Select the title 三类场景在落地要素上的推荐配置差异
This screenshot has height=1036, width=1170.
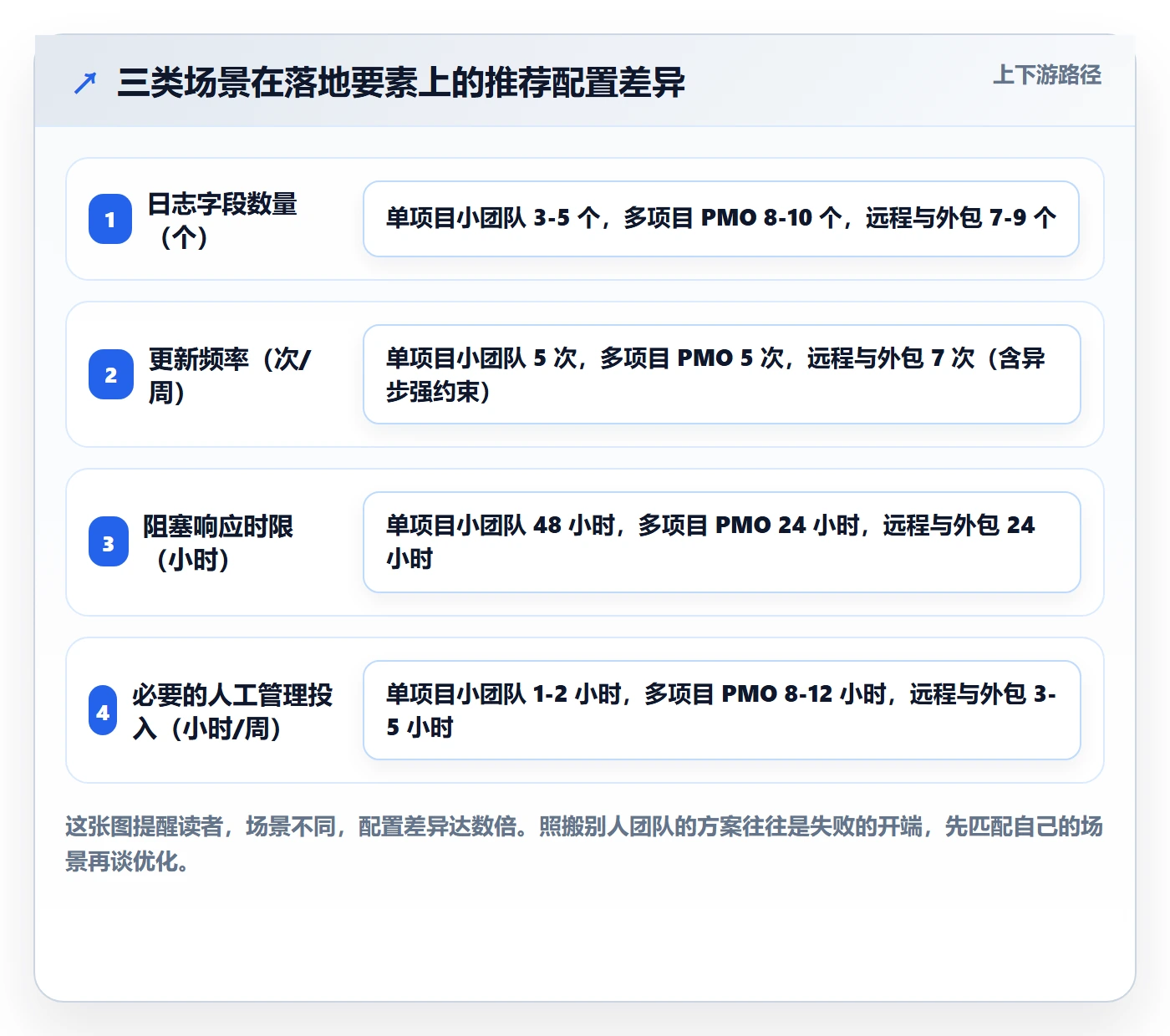pyautogui.click(x=401, y=83)
